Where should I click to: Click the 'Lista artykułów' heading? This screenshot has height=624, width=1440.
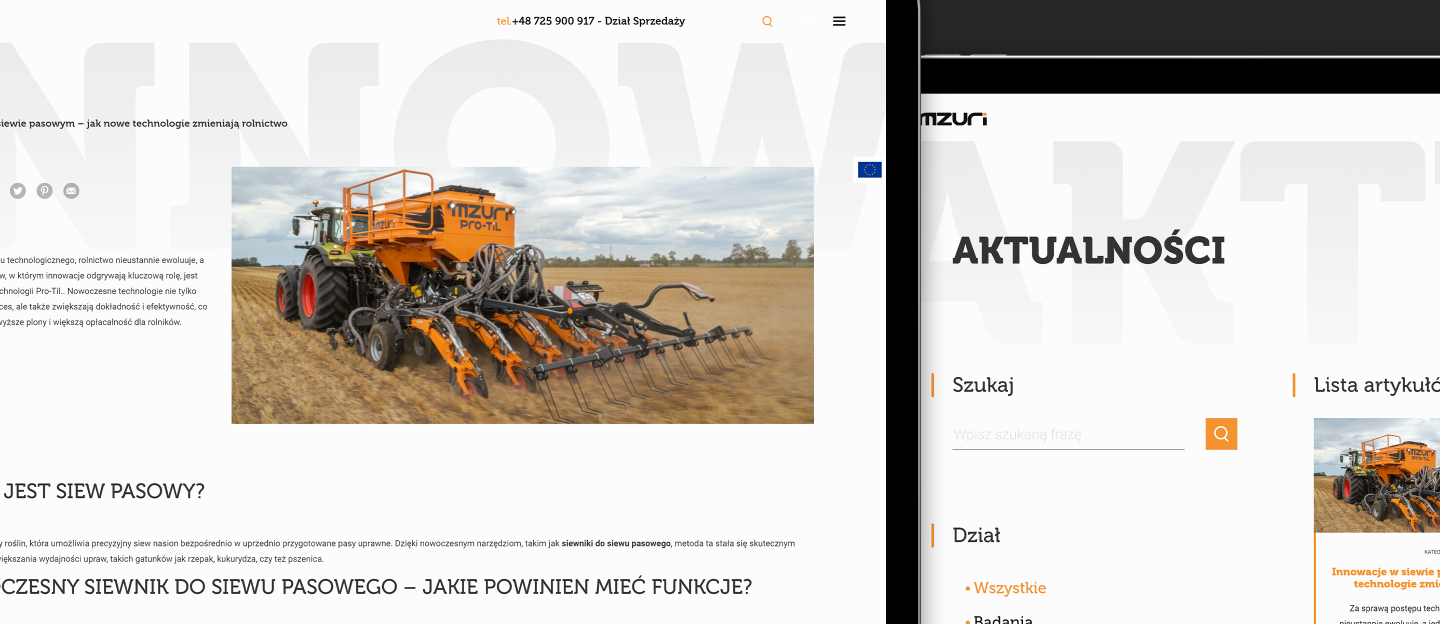coord(1377,385)
